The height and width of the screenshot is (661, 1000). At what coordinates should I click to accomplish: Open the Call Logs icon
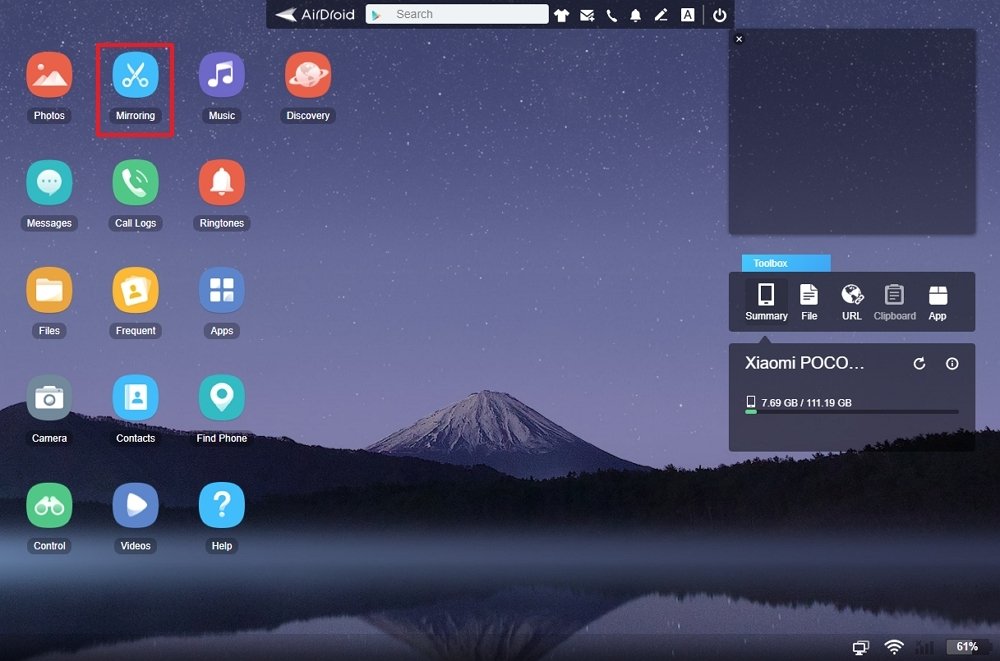tap(135, 182)
